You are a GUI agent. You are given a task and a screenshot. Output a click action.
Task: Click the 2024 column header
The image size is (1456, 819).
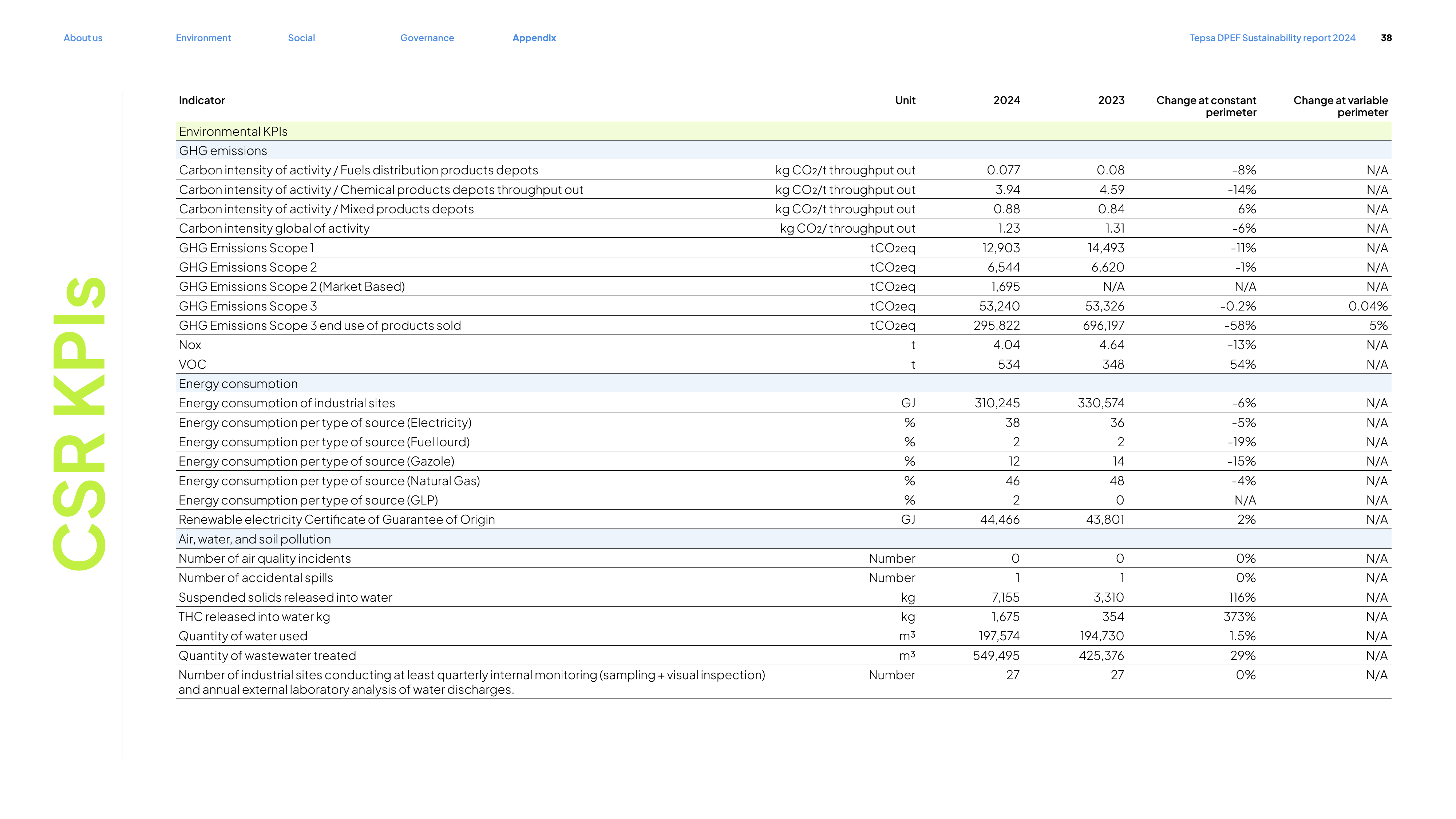pos(1007,100)
